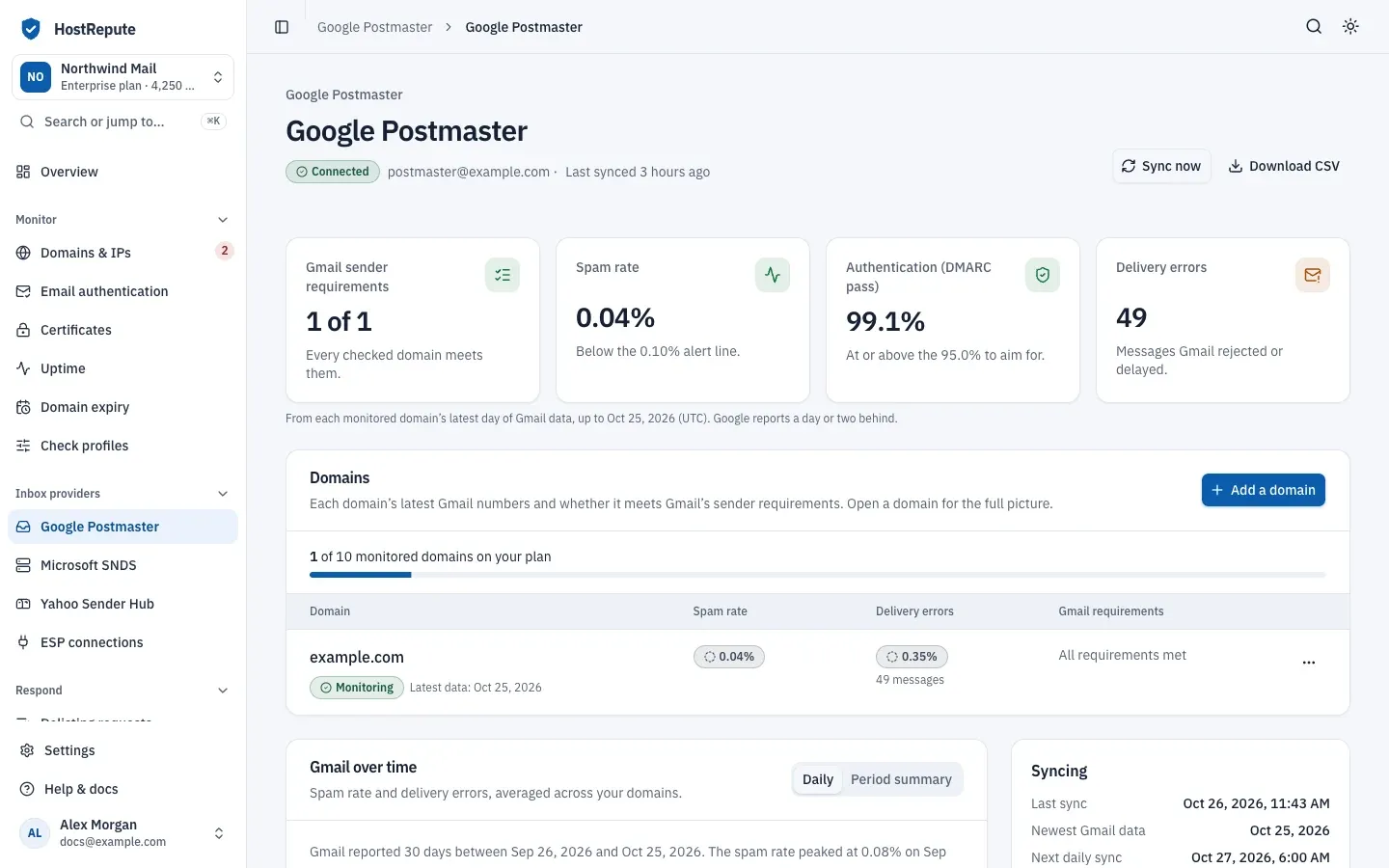The height and width of the screenshot is (868, 1389).
Task: Sort by Delivery errors column header
Action: [914, 611]
